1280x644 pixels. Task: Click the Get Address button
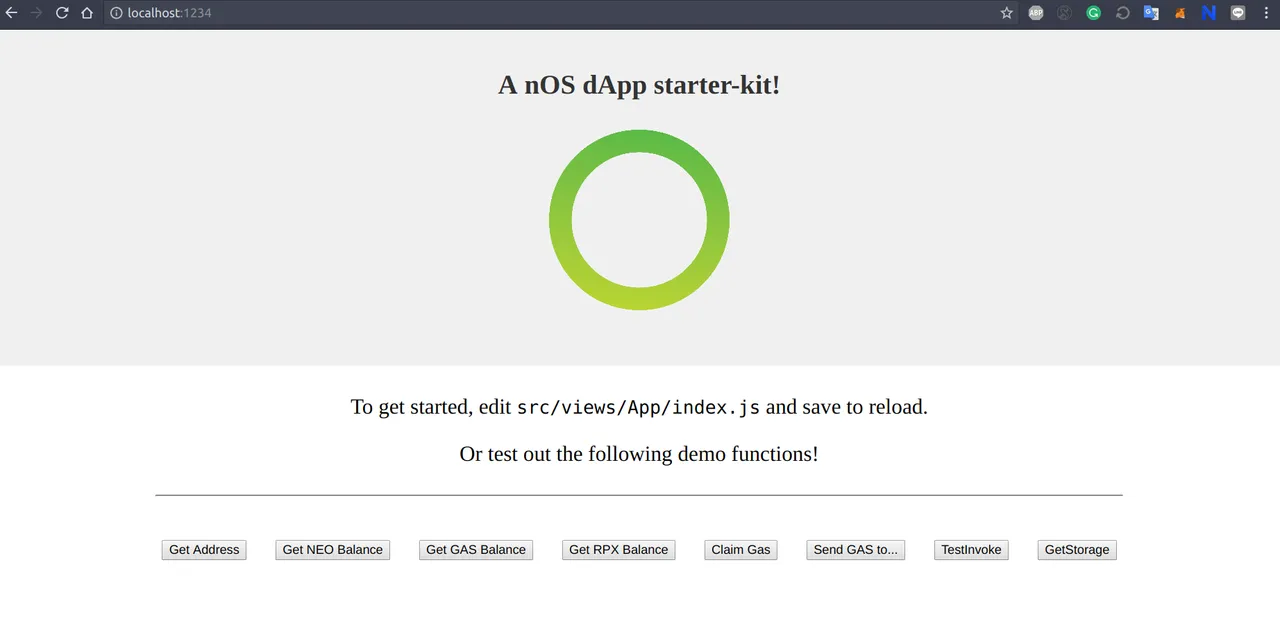click(x=204, y=550)
